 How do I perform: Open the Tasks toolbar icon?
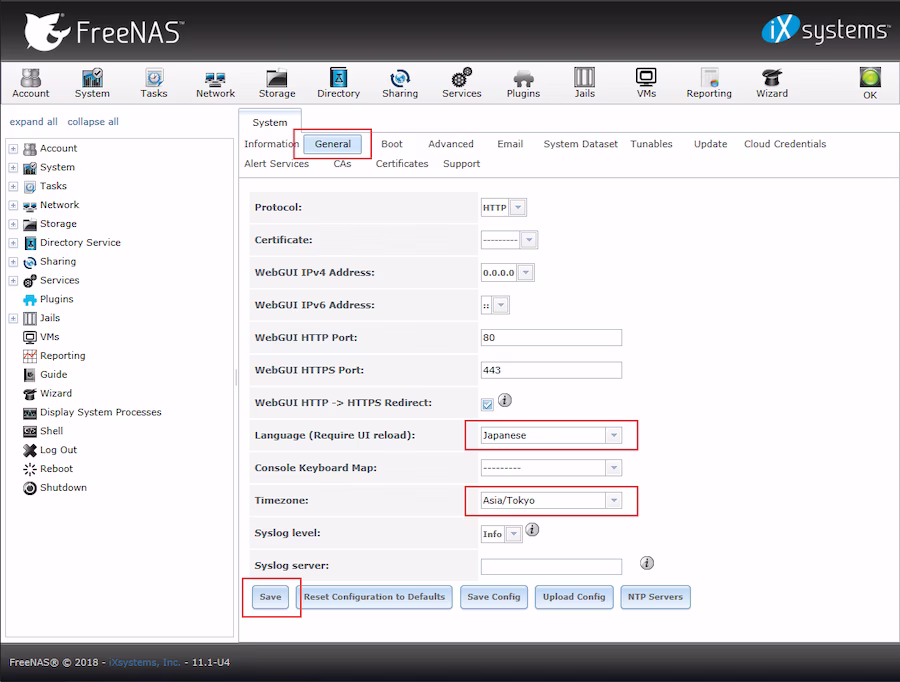[154, 83]
